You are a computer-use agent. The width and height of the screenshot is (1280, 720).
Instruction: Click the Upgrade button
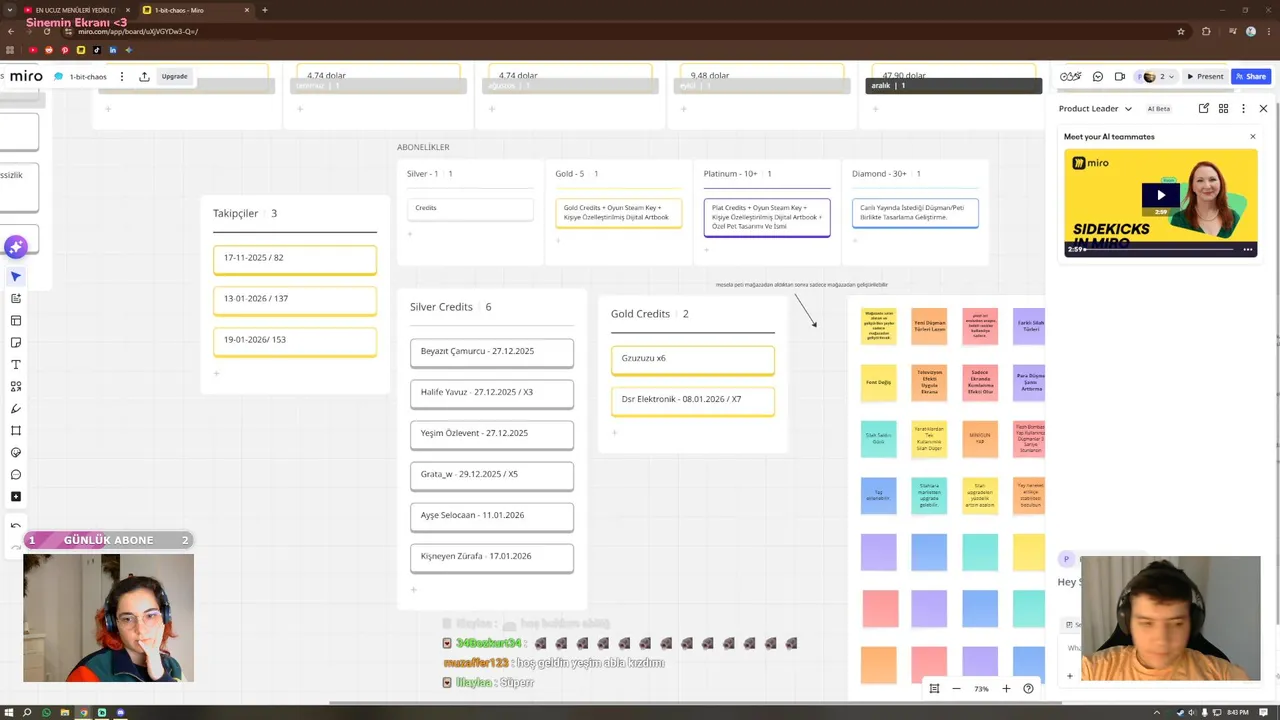click(x=175, y=76)
